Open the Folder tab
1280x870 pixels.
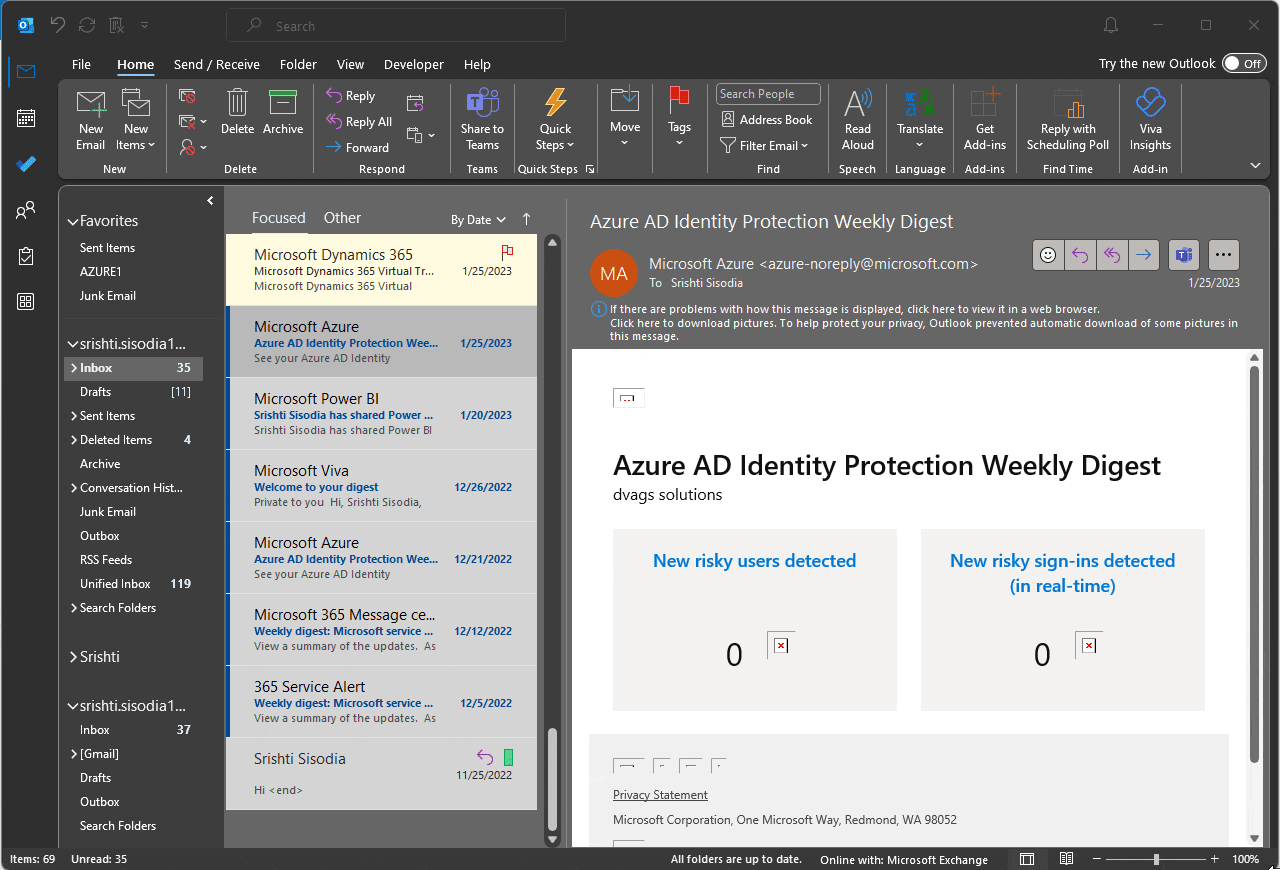298,64
